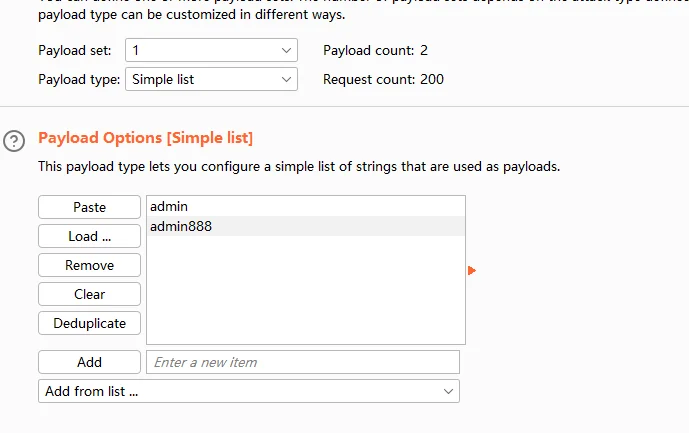The width and height of the screenshot is (689, 433).
Task: Click the Deduplicate button
Action: pos(89,323)
